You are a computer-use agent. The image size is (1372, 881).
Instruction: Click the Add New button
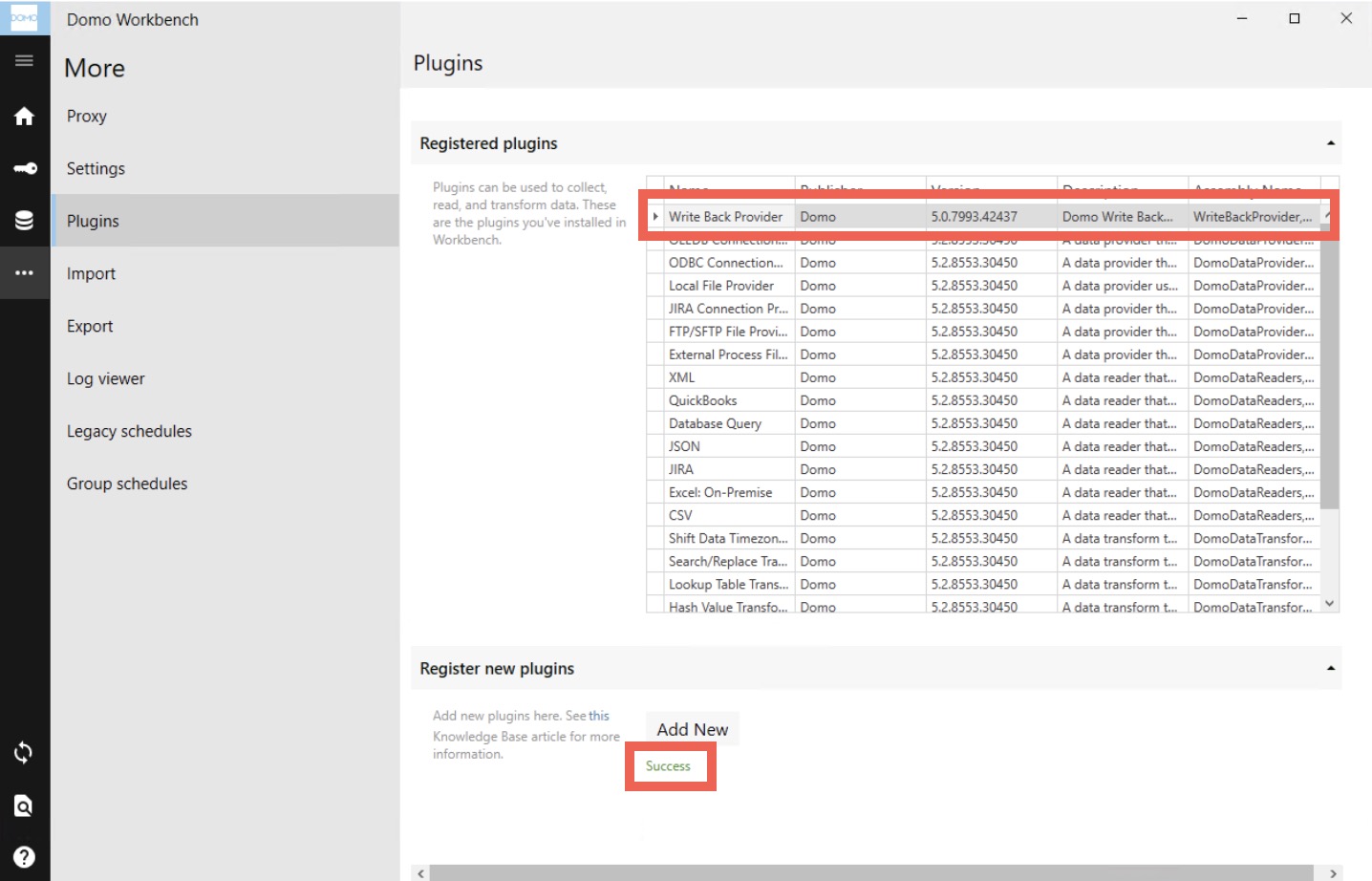(692, 728)
